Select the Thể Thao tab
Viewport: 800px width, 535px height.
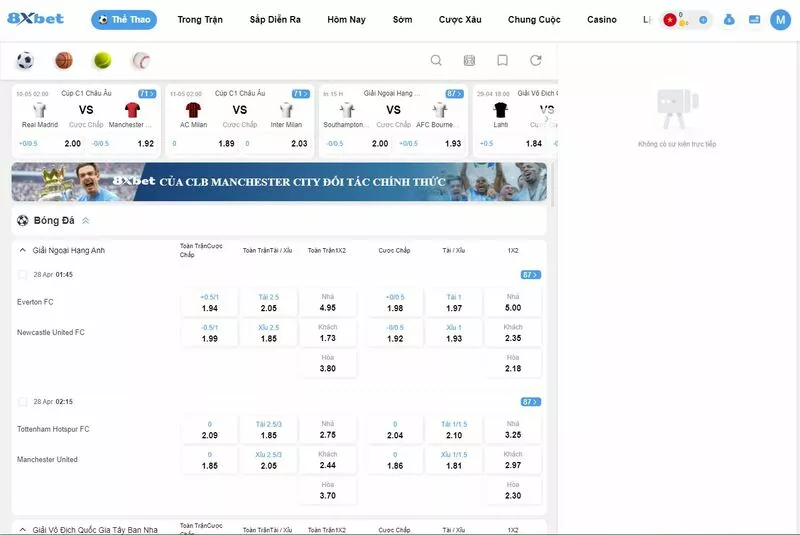[124, 19]
